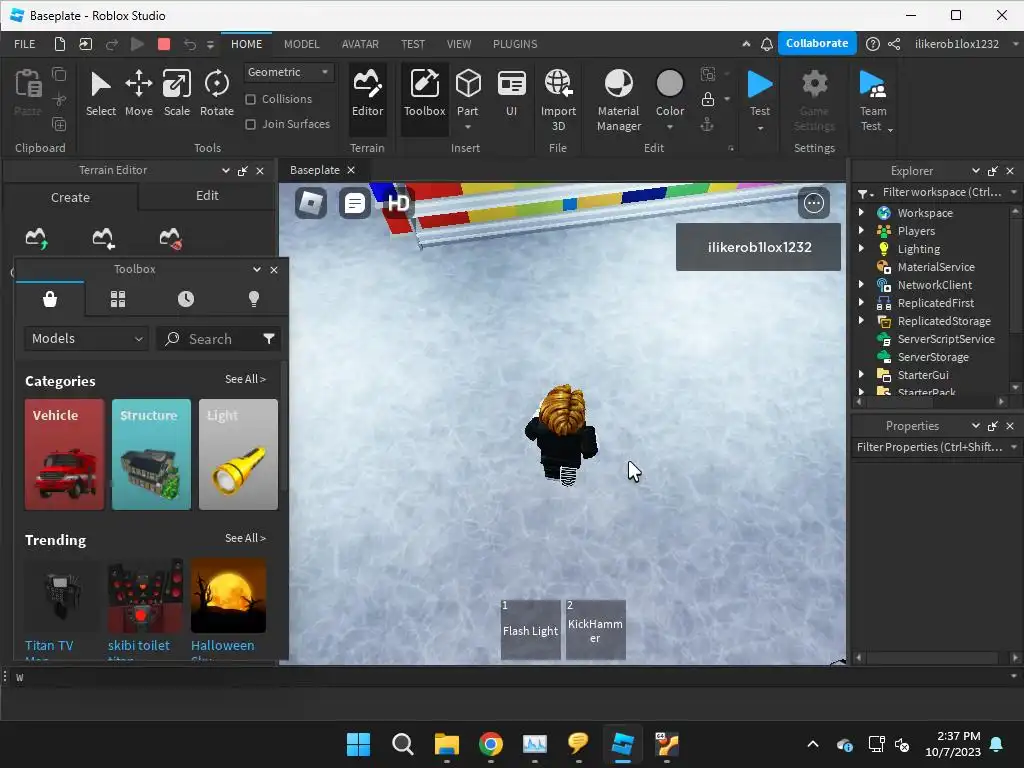
Task: Switch to the AVATAR tab
Action: [360, 44]
